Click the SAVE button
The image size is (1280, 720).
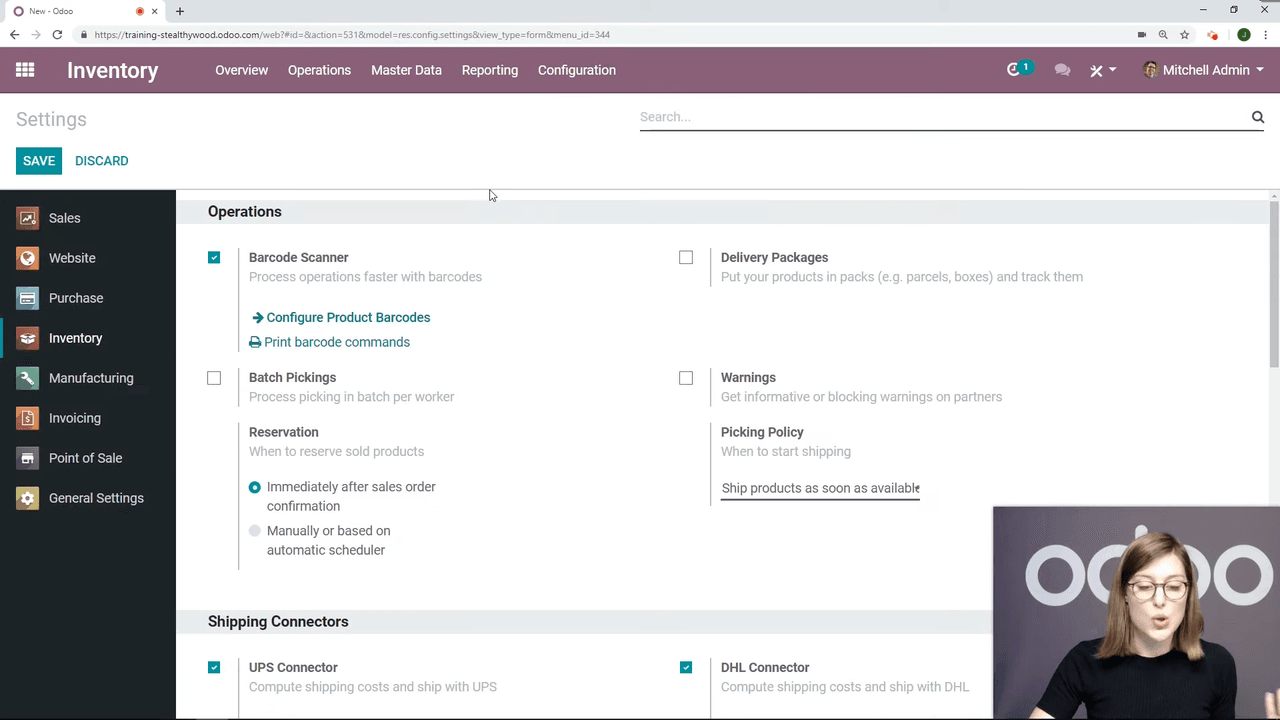[x=39, y=161]
